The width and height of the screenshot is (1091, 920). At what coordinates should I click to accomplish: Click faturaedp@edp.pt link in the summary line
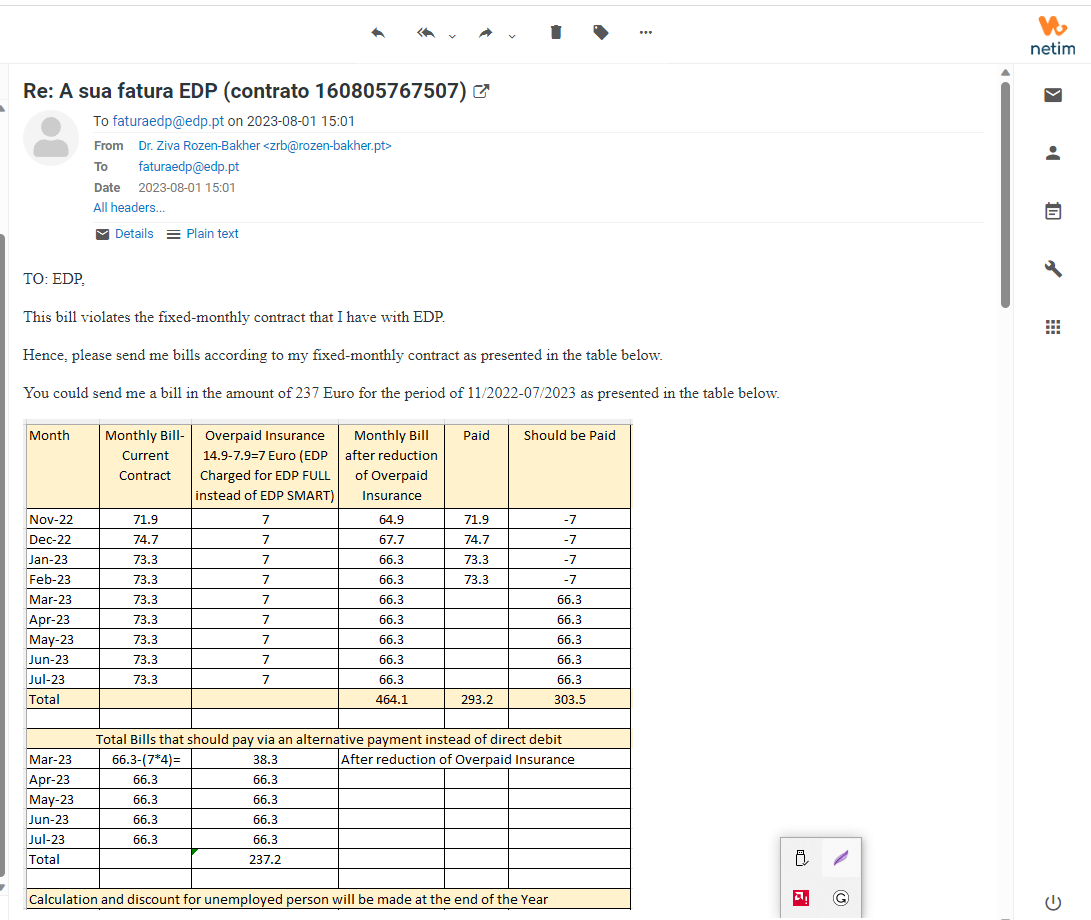click(168, 121)
